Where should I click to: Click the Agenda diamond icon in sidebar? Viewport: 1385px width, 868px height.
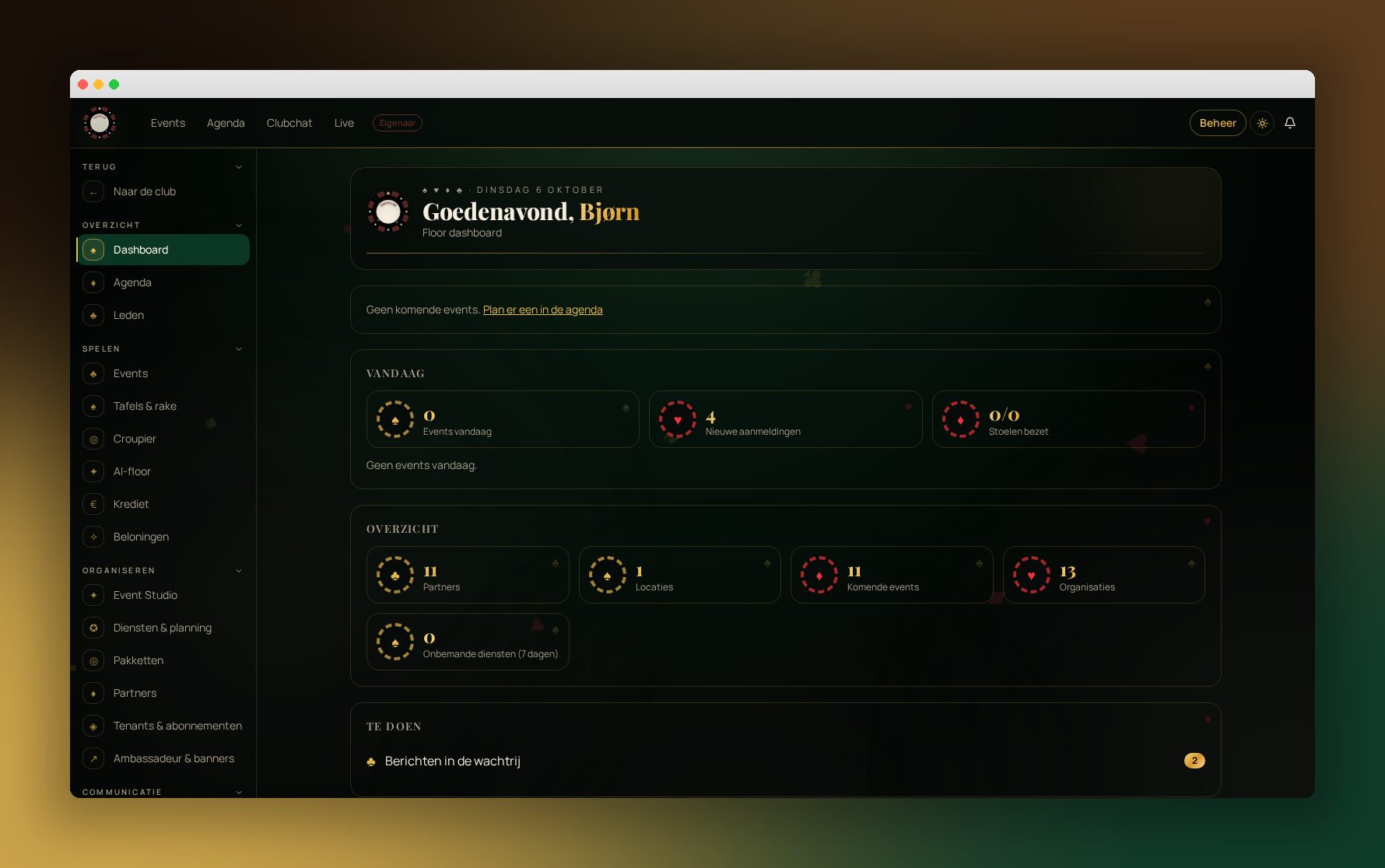click(x=93, y=282)
